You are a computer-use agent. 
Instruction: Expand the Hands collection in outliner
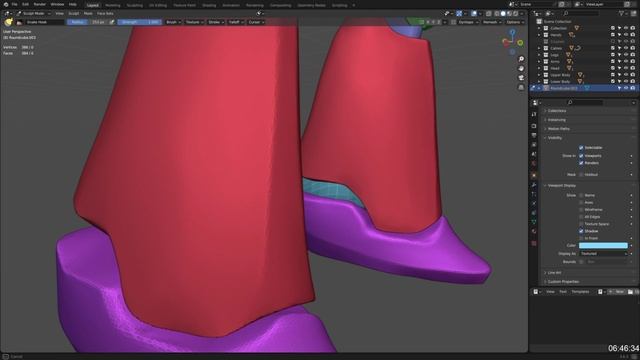coord(539,35)
